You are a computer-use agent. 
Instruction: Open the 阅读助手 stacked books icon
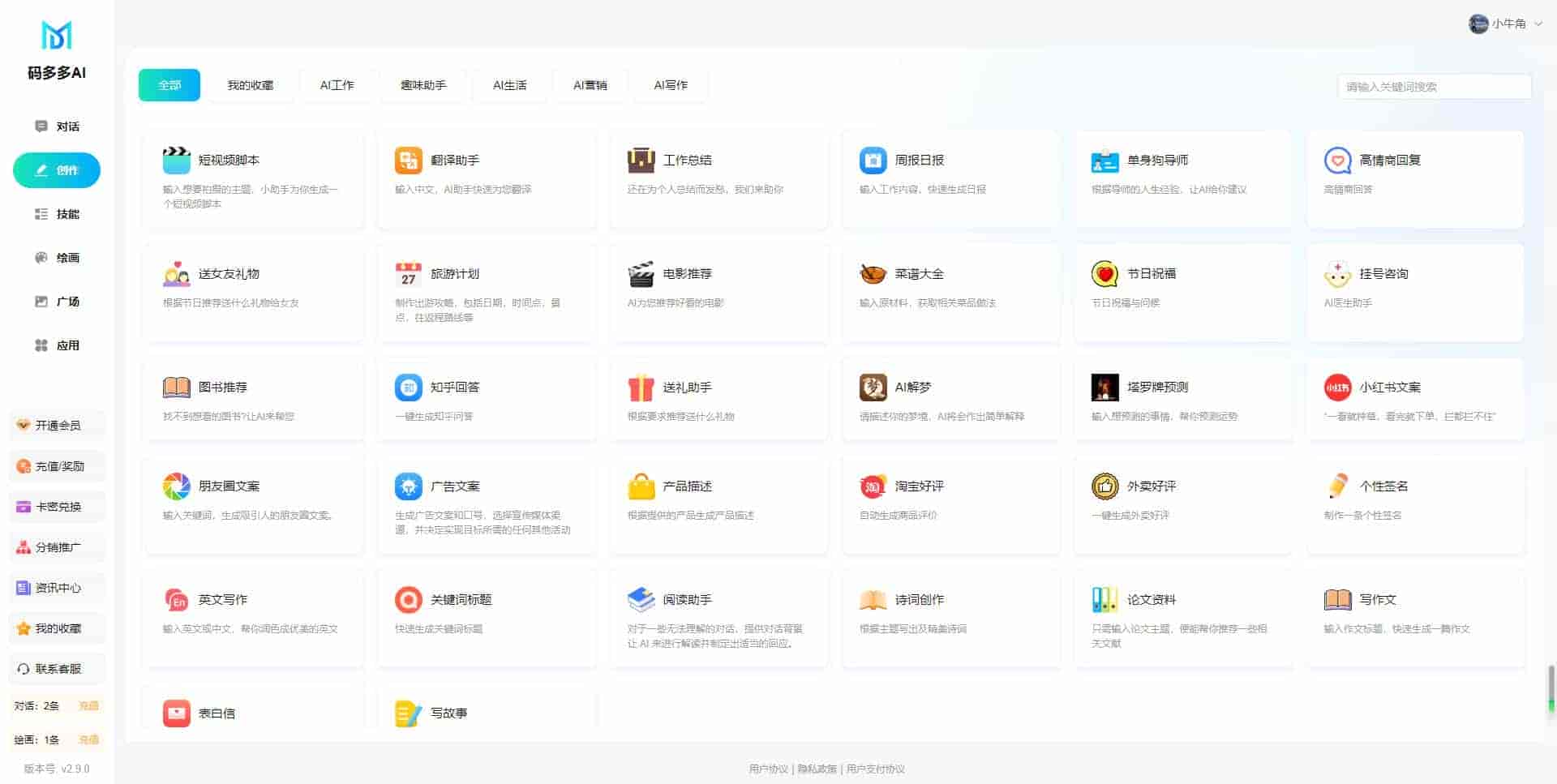pos(641,599)
